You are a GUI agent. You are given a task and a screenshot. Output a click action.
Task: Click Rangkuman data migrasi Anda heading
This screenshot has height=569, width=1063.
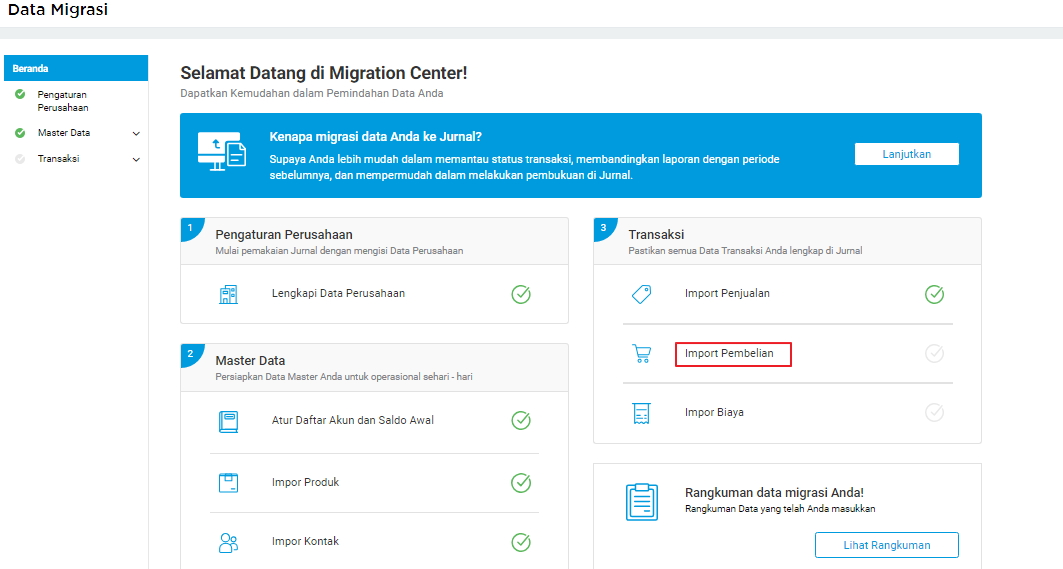(x=774, y=493)
